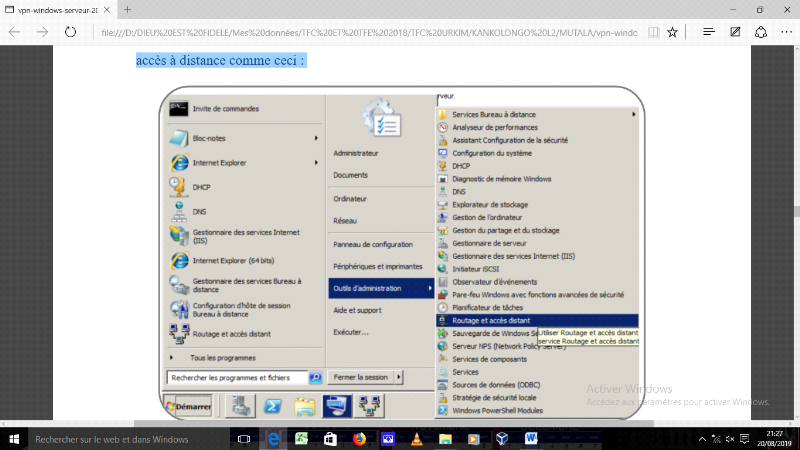Viewport: 800px width, 450px height.
Task: Show hidden tray icons chevron
Action: coord(702,439)
